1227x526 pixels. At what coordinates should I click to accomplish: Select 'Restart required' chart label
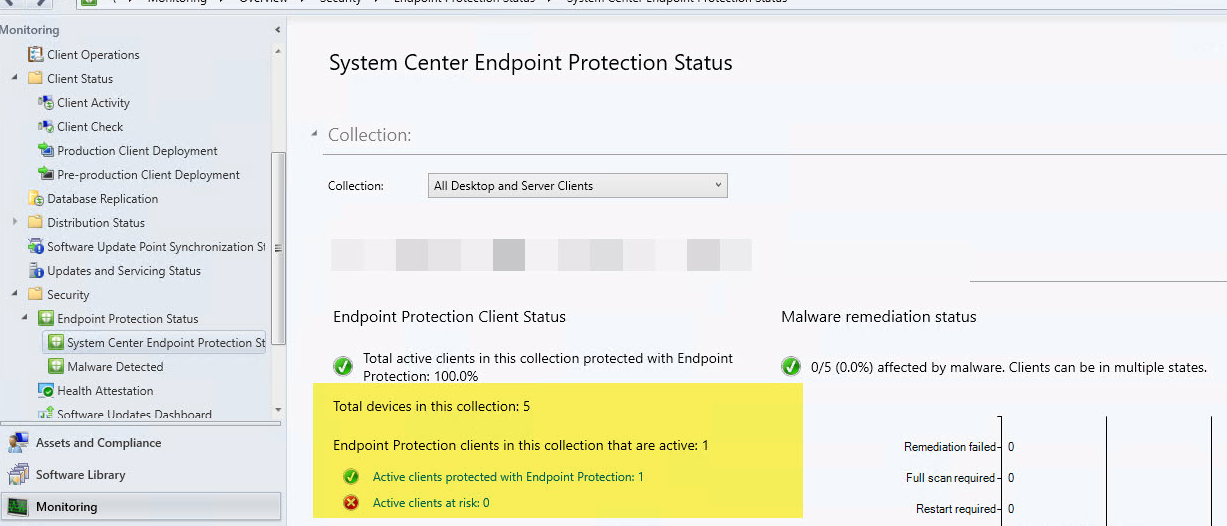956,509
